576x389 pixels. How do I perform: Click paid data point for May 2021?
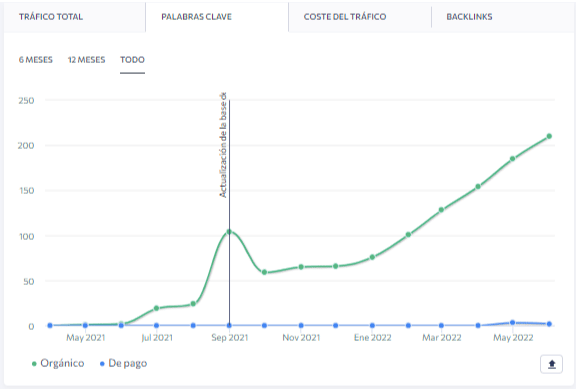[85, 325]
